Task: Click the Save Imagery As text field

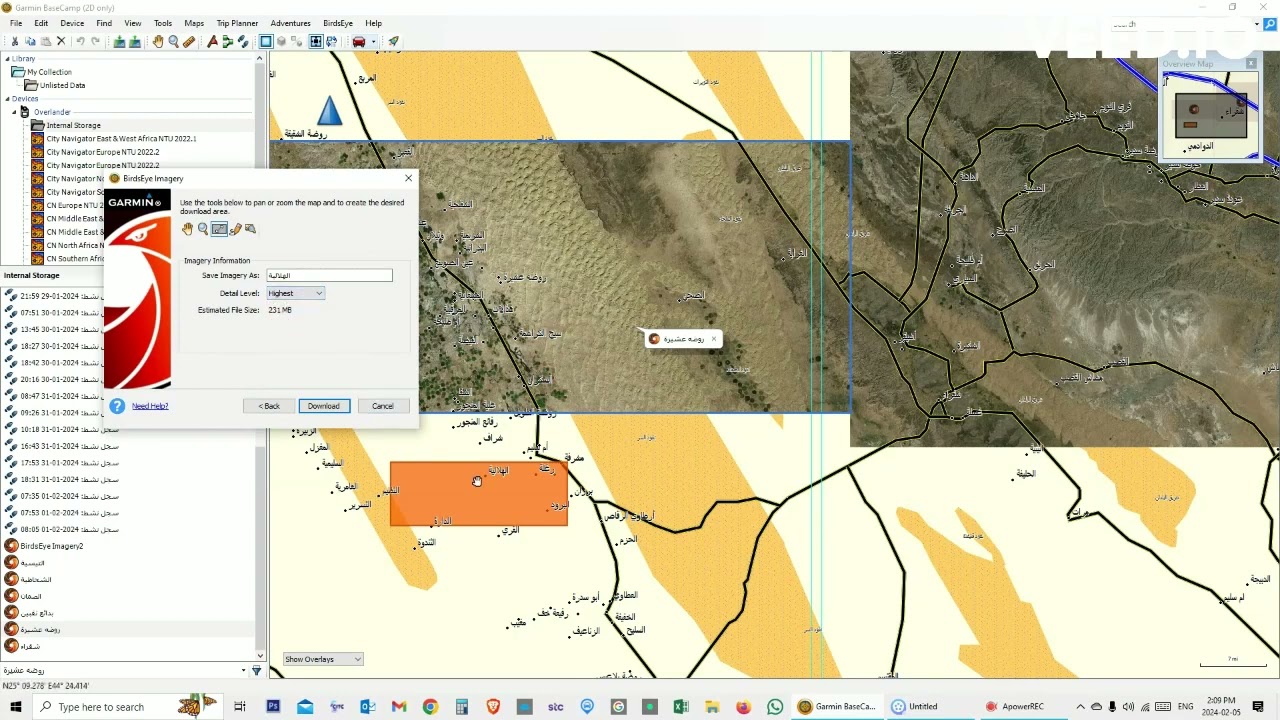Action: (329, 275)
